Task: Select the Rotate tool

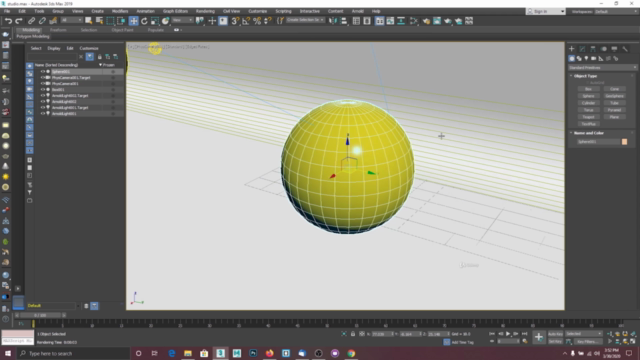Action: pos(144,20)
